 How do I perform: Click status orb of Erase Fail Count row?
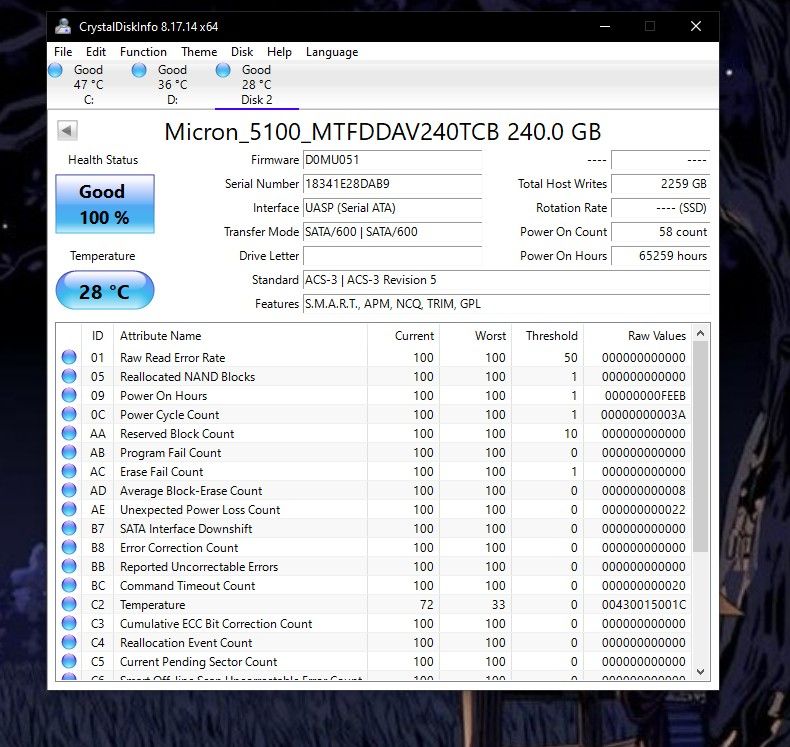pyautogui.click(x=69, y=471)
